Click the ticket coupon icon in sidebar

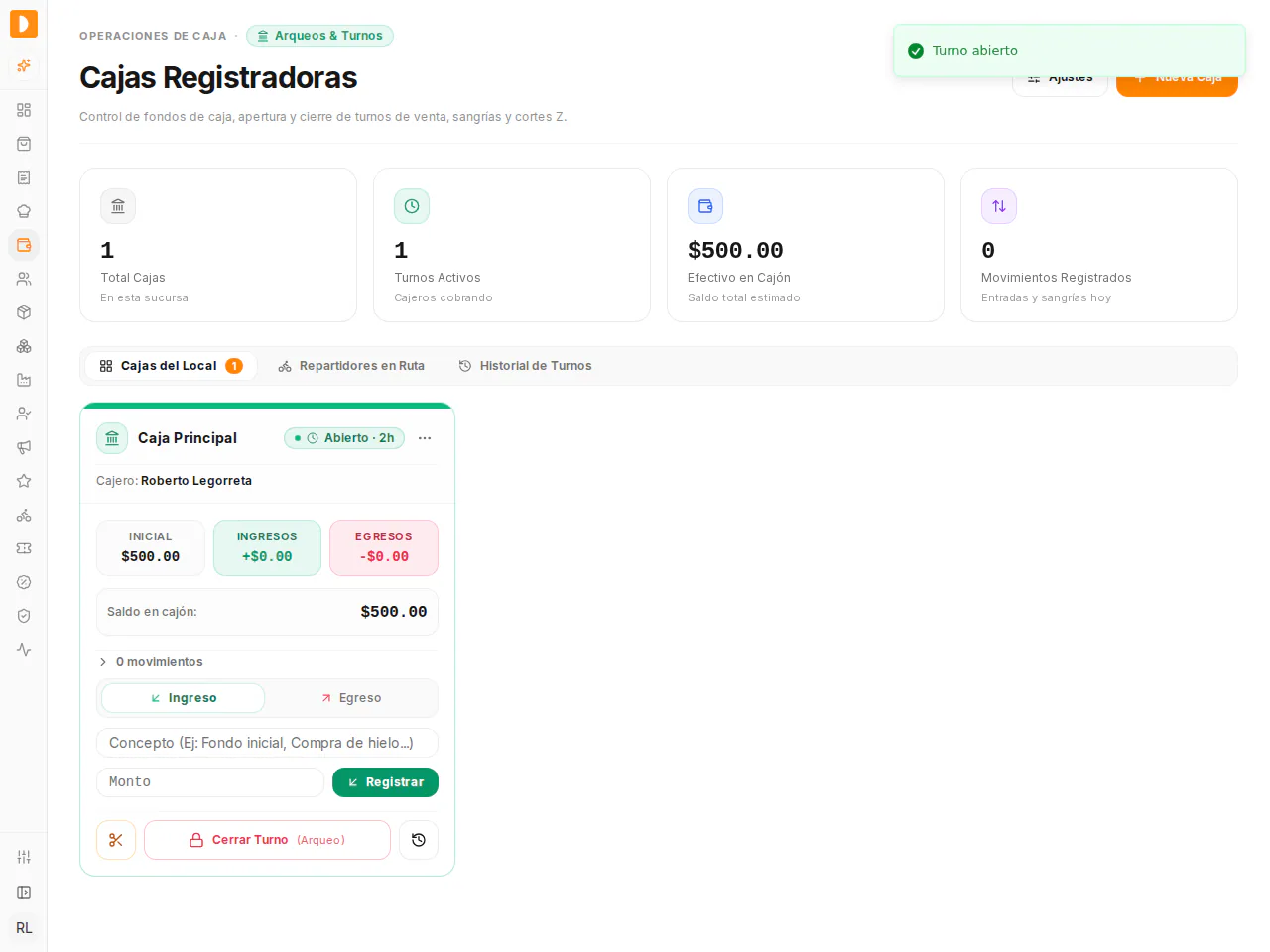point(24,548)
